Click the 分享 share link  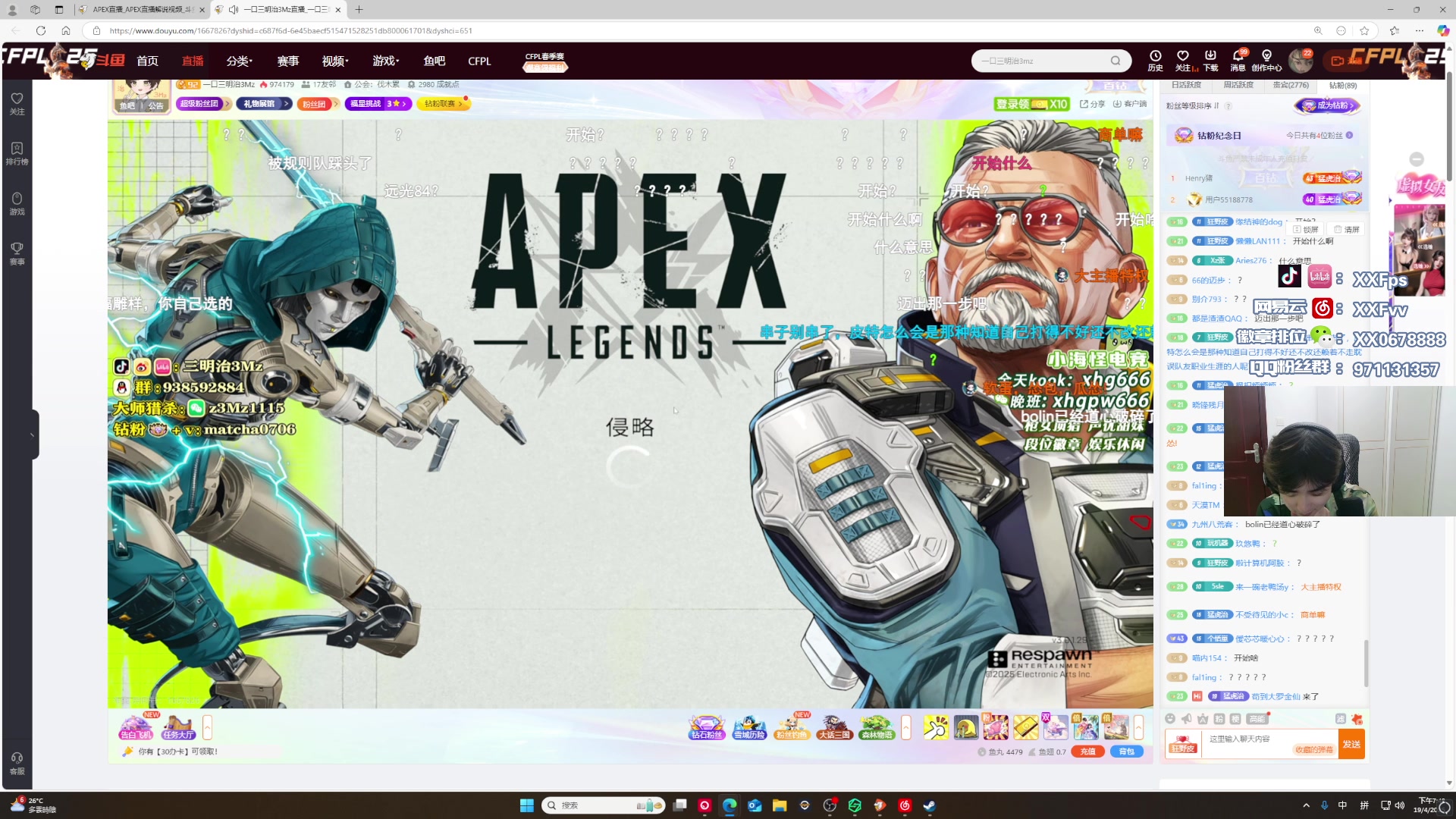(x=1093, y=104)
